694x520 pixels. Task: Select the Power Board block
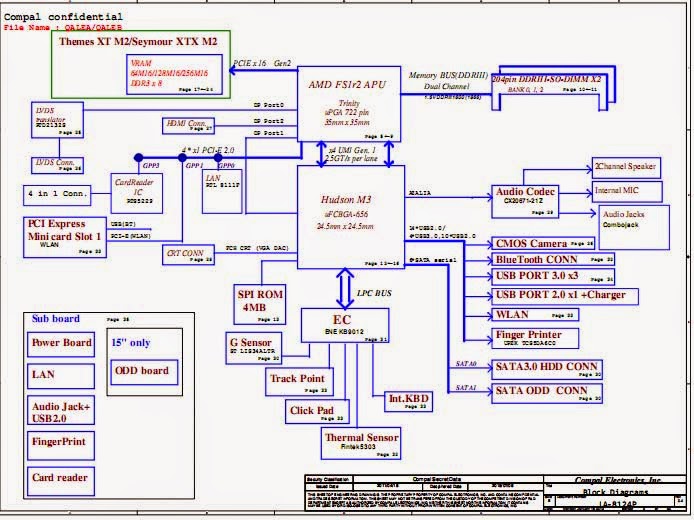click(x=61, y=344)
